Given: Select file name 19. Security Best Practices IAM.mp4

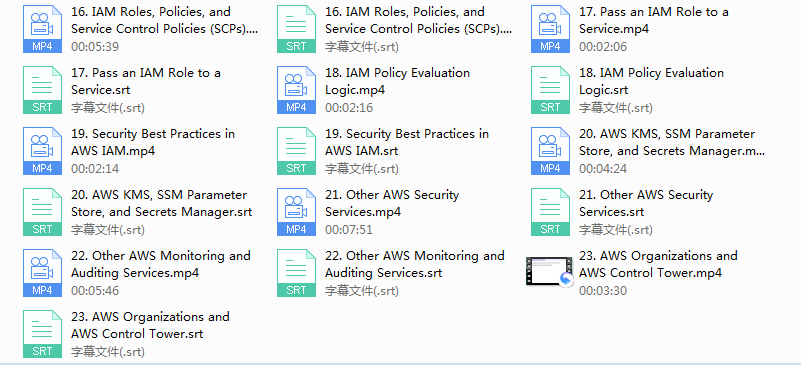Looking at the screenshot, I should (153, 142).
